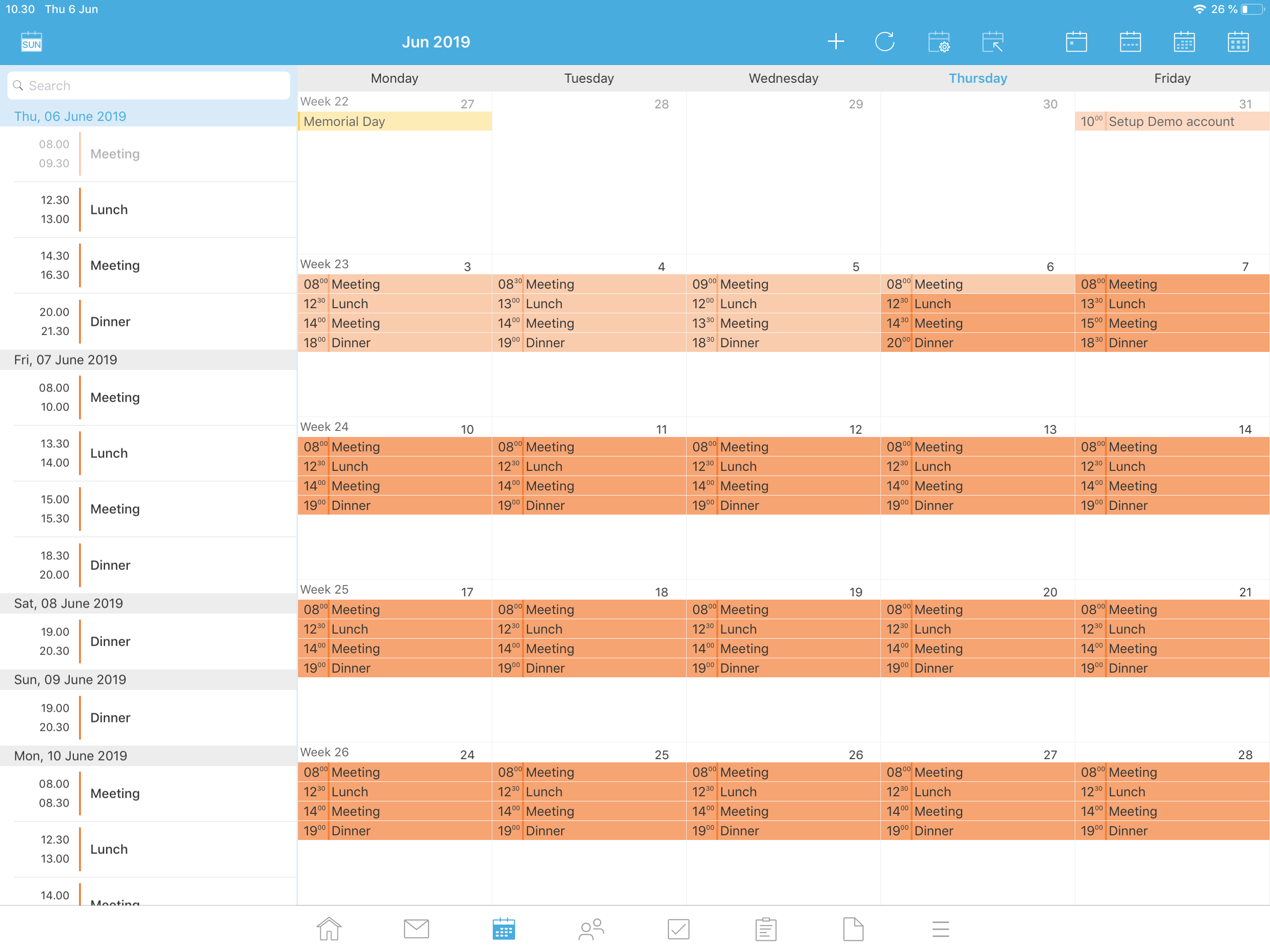The width and height of the screenshot is (1270, 952).
Task: Open calendar settings gear icon
Action: [x=939, y=42]
